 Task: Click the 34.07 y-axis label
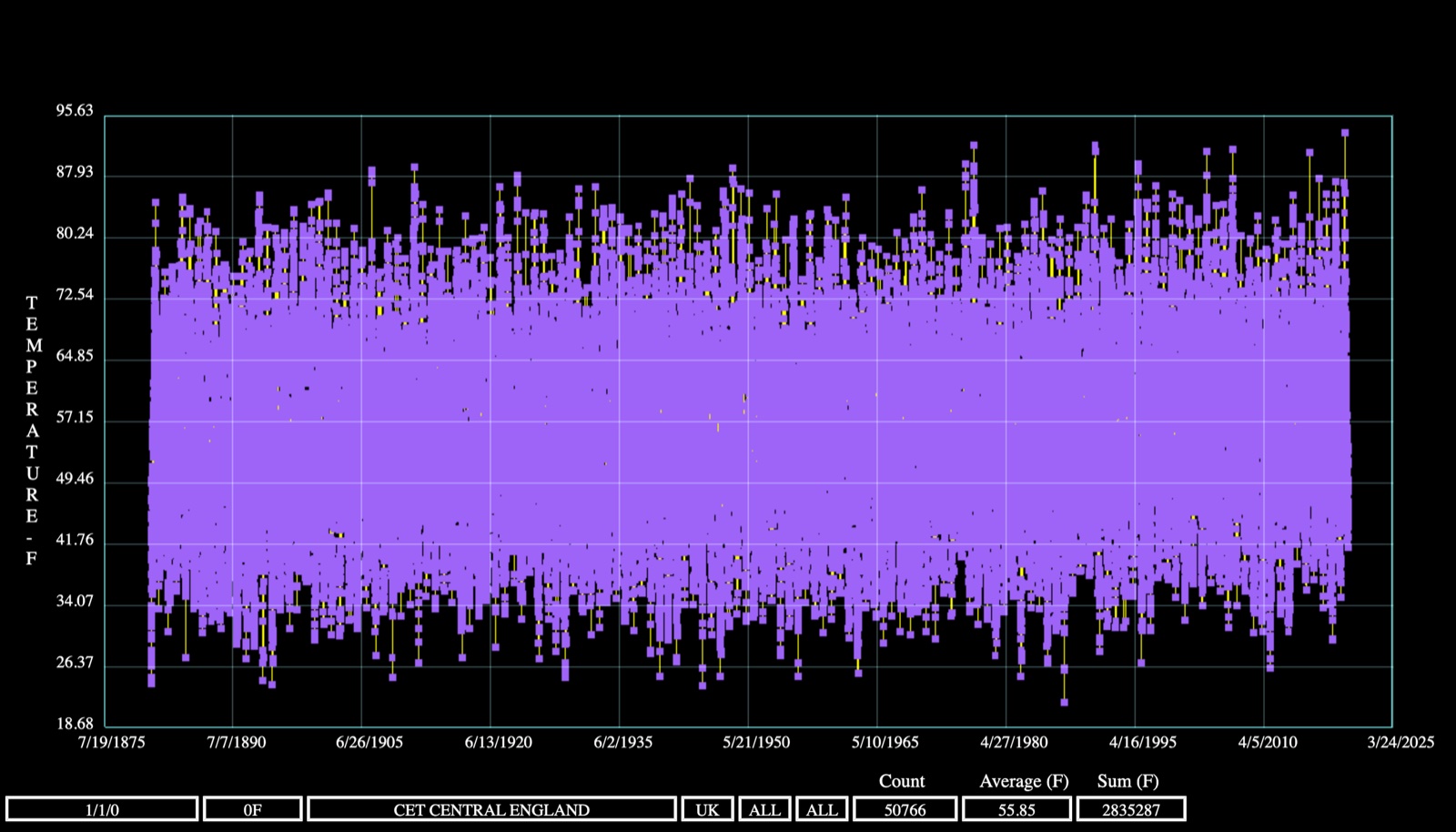coord(75,600)
